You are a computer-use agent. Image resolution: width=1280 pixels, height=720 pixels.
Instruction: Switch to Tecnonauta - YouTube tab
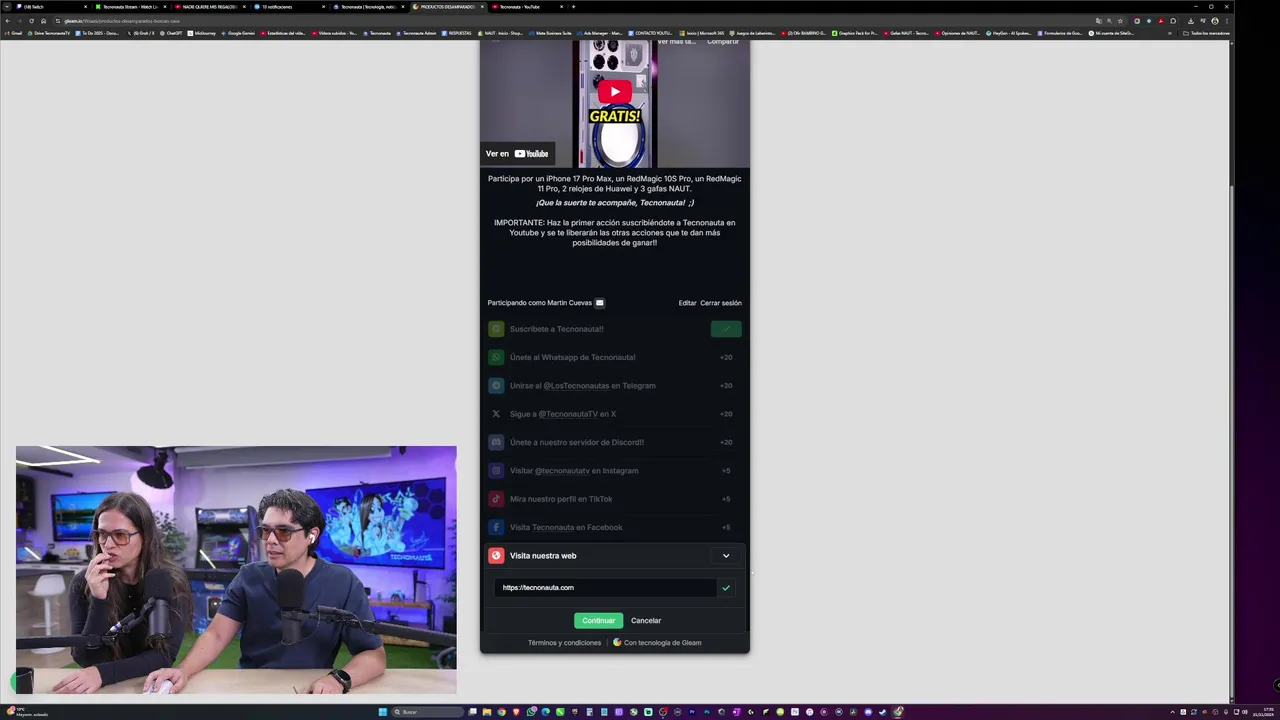coord(527,7)
